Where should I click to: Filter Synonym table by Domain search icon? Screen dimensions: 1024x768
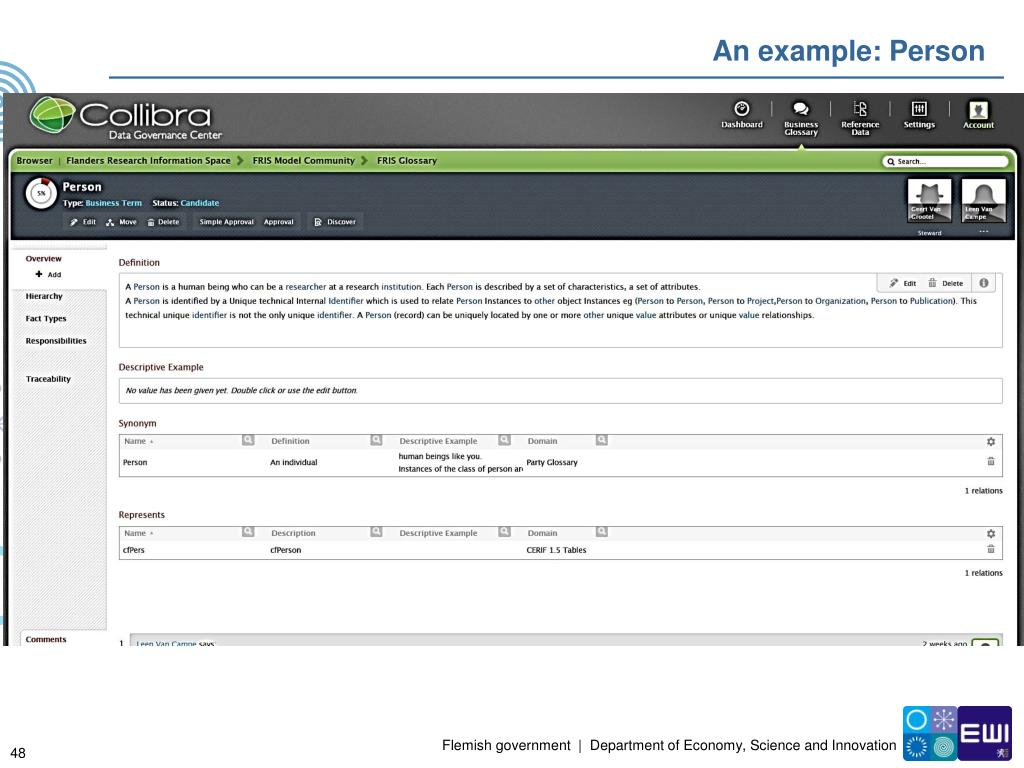(601, 440)
